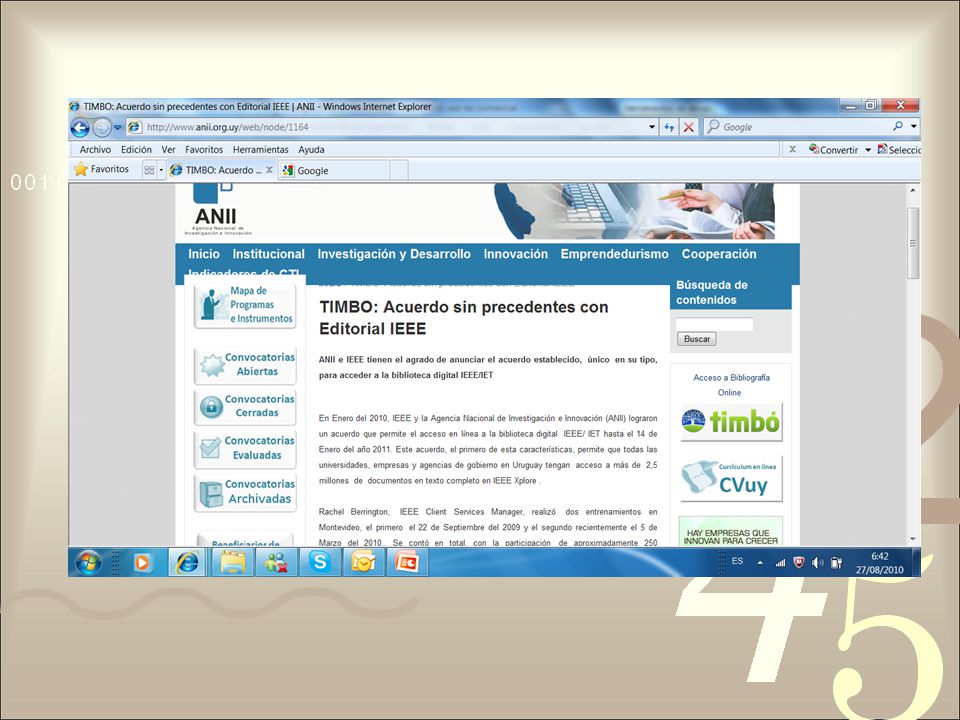Viewport: 960px width, 720px height.
Task: Open the Edición menu
Action: pyautogui.click(x=136, y=149)
